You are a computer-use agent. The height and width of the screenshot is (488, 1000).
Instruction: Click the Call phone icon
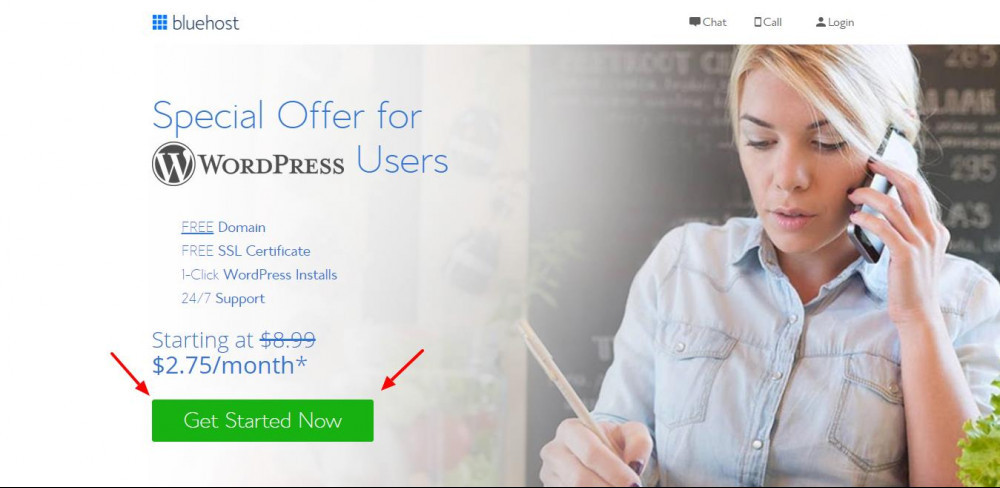coord(758,22)
